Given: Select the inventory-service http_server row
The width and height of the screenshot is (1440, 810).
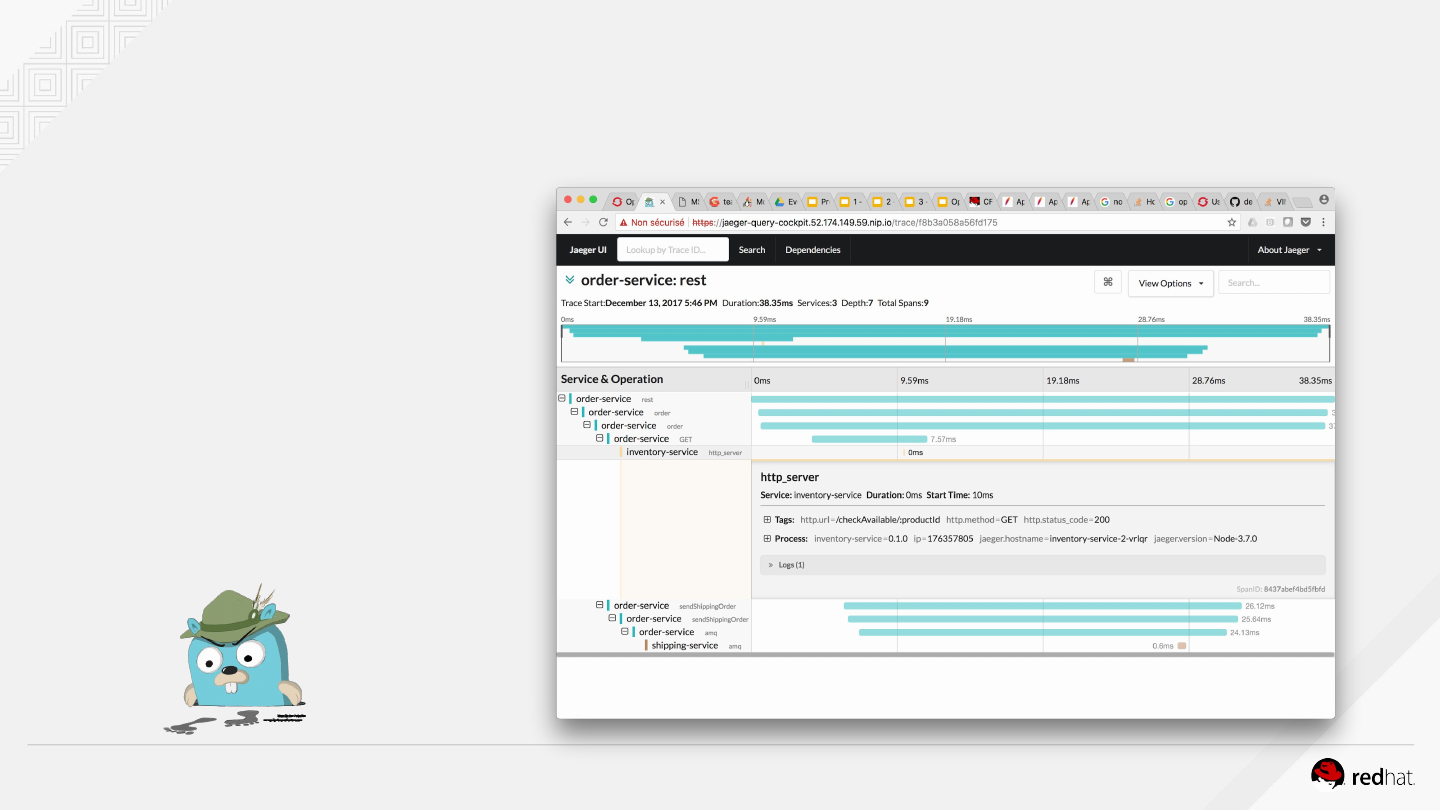Looking at the screenshot, I should point(945,452).
